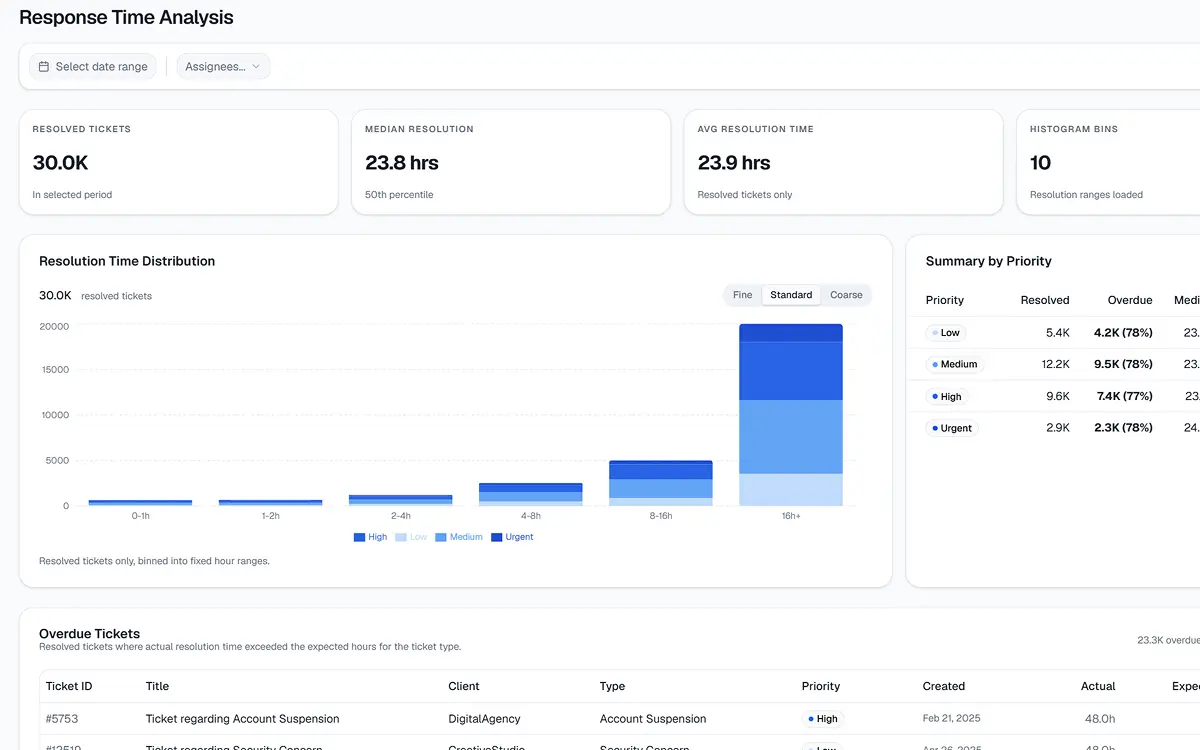Toggle the Medium legend series
Screen dimensions: 1200x750
[x=459, y=537]
